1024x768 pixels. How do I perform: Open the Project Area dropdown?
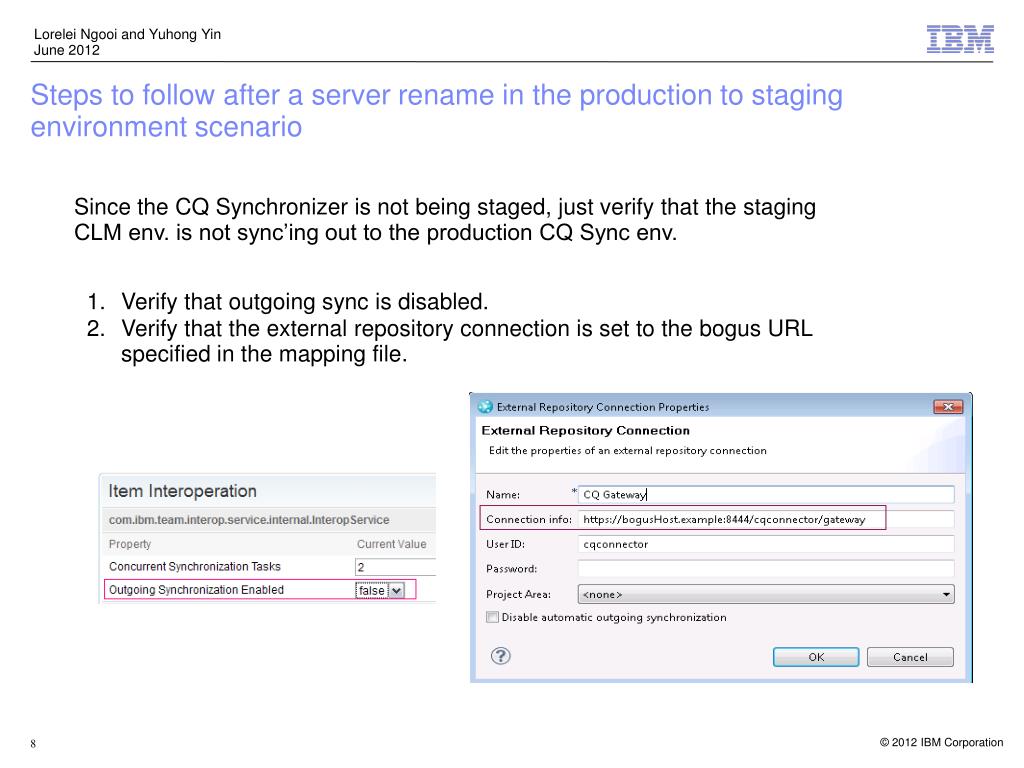(766, 594)
